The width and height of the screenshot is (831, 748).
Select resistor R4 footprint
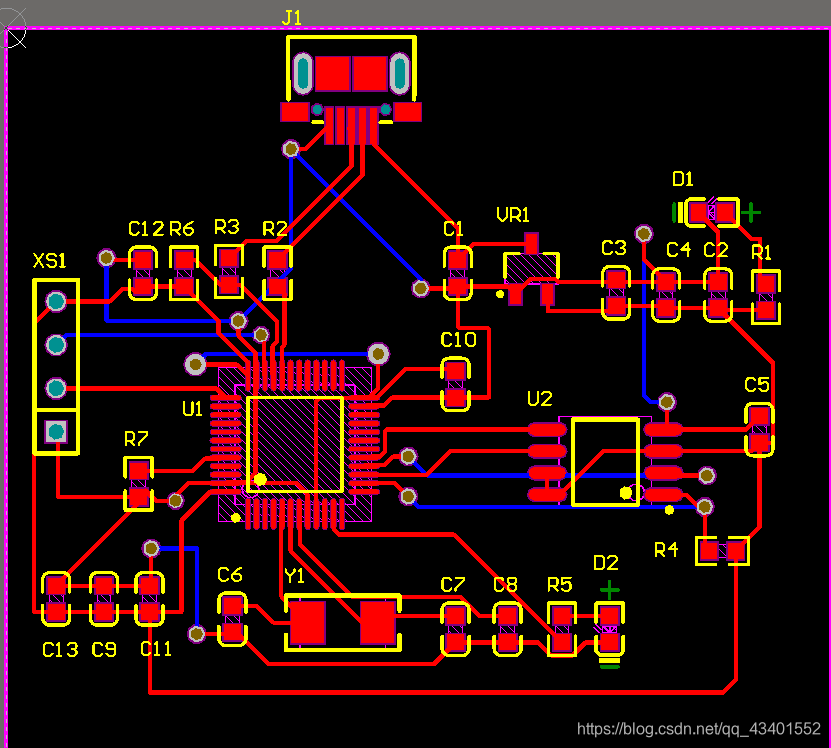[722, 551]
